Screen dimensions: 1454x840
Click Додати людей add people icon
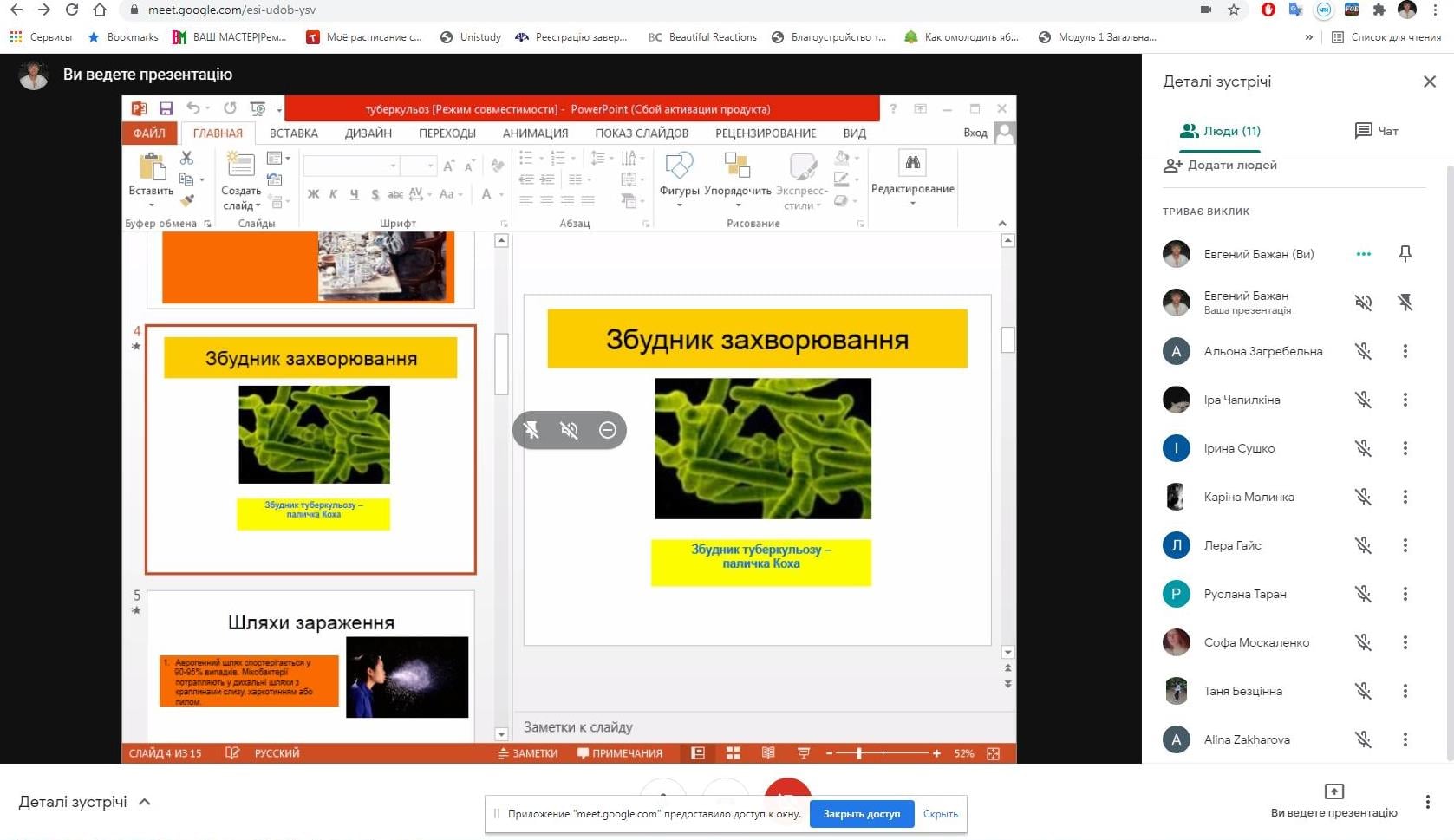point(1173,166)
